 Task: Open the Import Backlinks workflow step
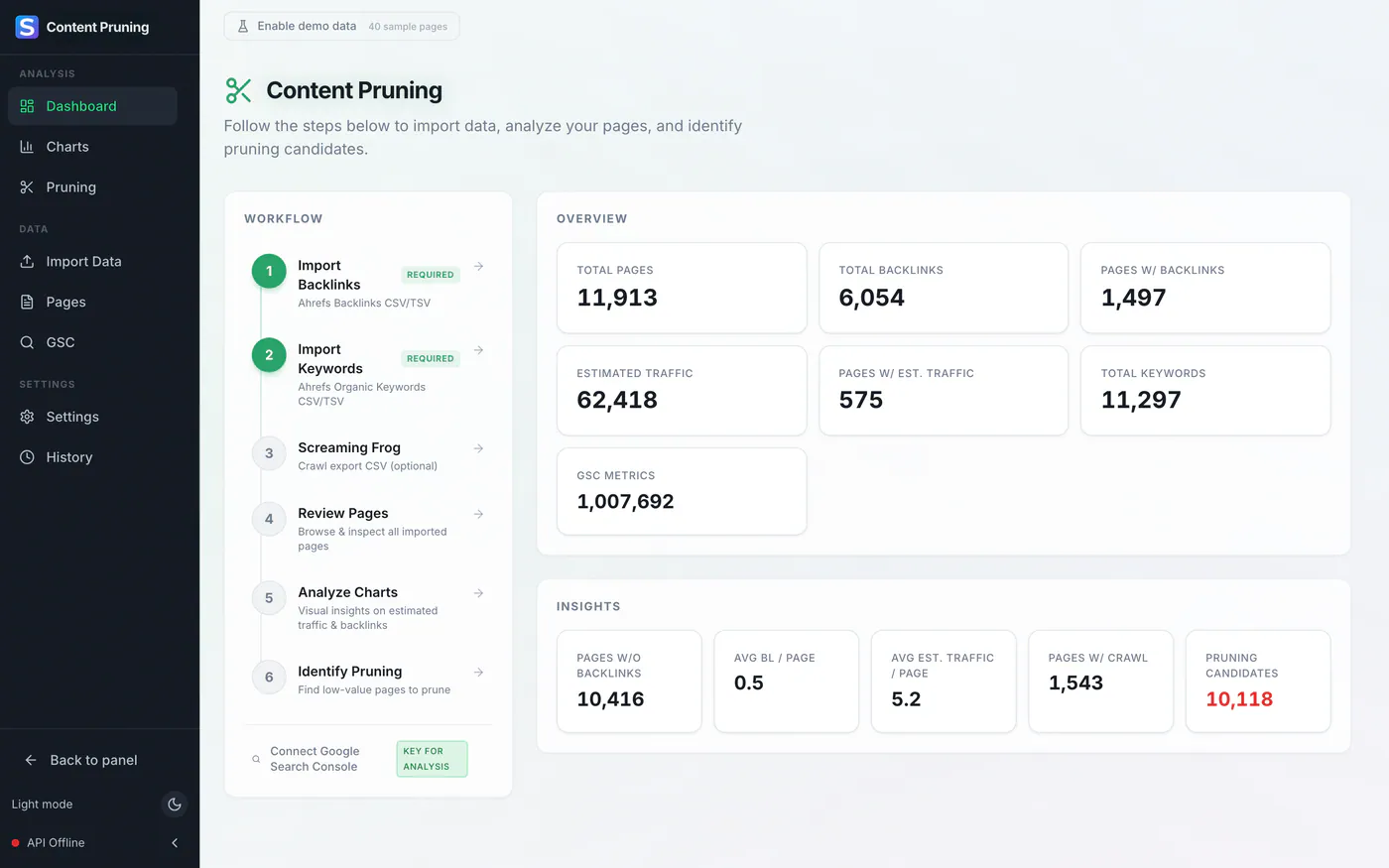point(368,284)
